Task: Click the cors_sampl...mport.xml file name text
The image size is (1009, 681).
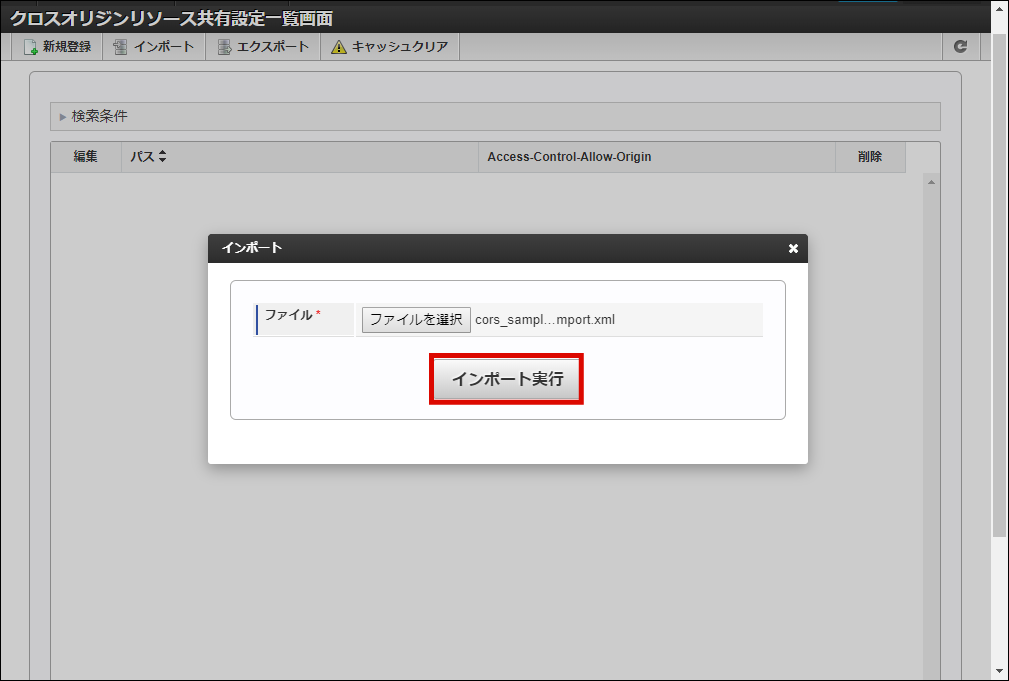Action: (546, 319)
